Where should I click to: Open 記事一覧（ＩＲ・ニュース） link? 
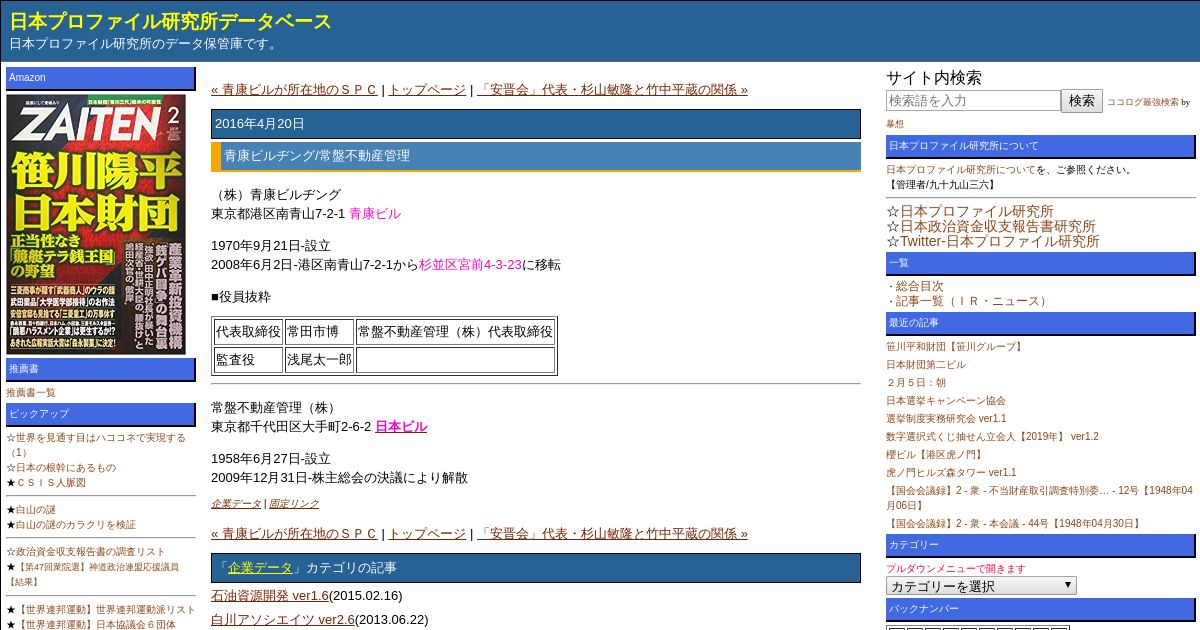coord(974,300)
